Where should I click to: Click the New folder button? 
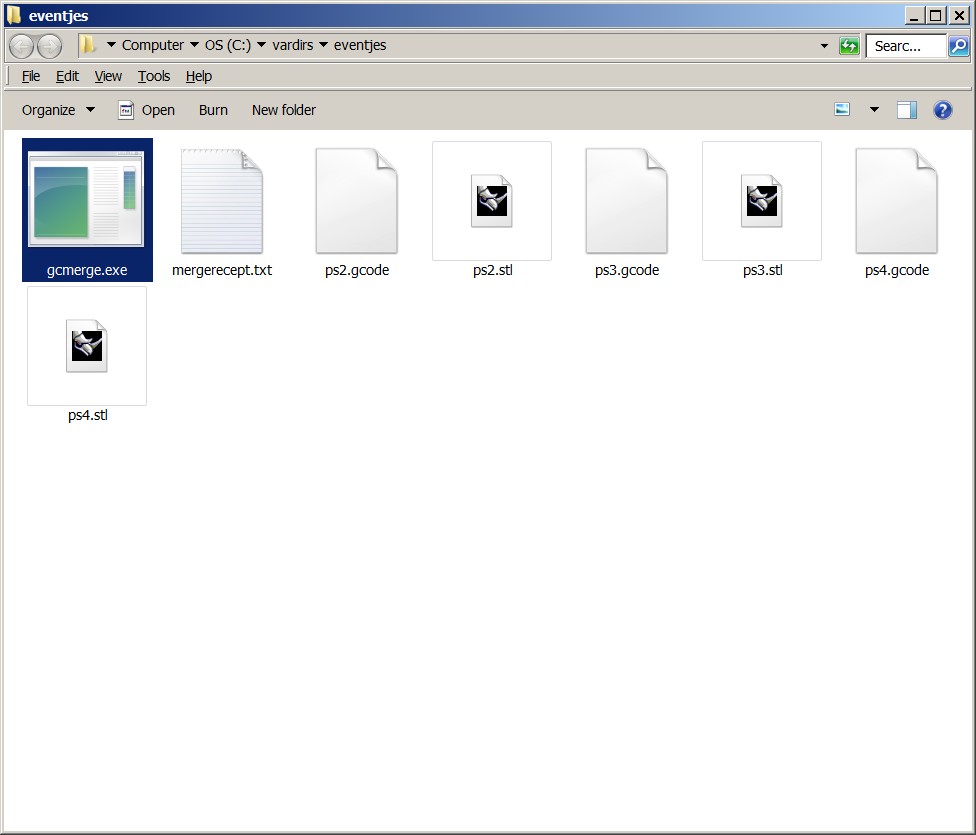pyautogui.click(x=284, y=110)
